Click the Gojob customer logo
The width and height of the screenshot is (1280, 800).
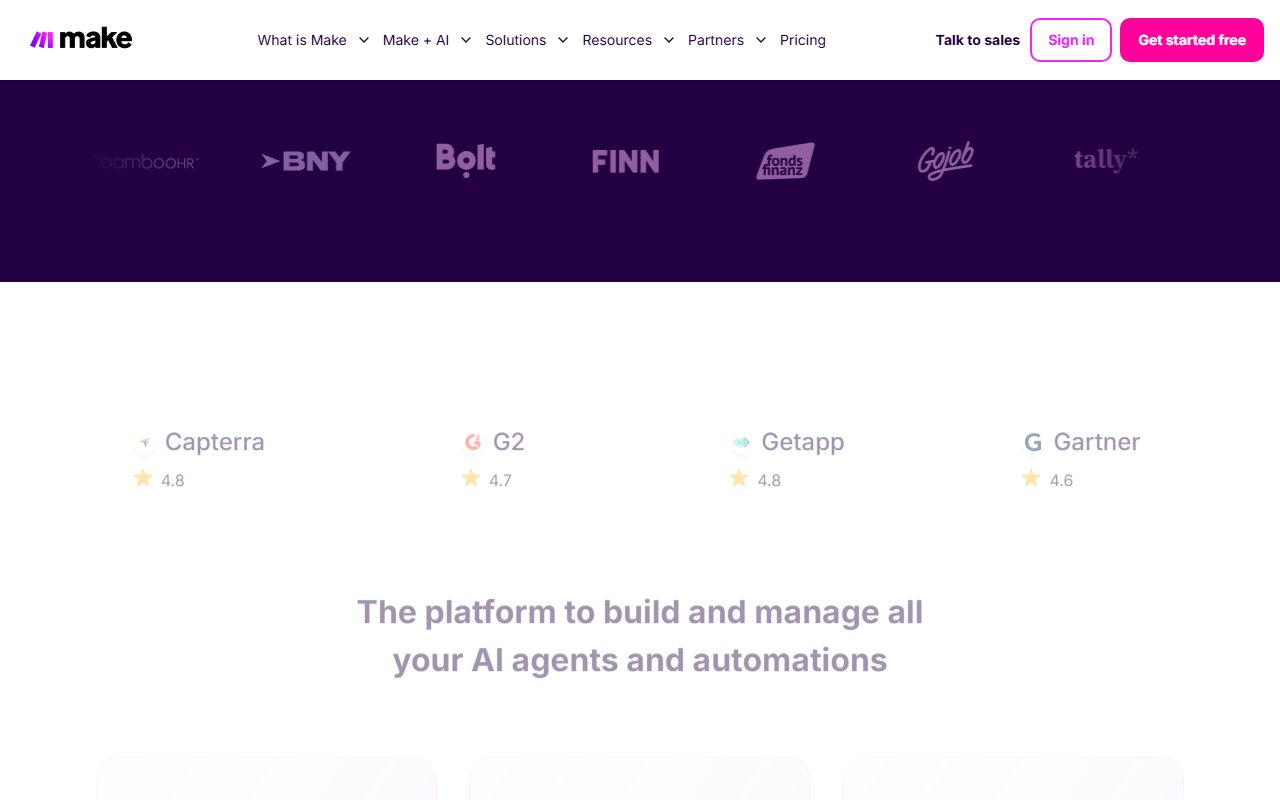946,160
